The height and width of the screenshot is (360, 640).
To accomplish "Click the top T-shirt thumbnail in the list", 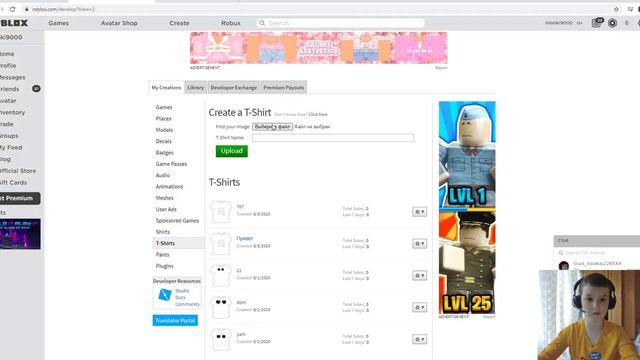I will point(220,211).
